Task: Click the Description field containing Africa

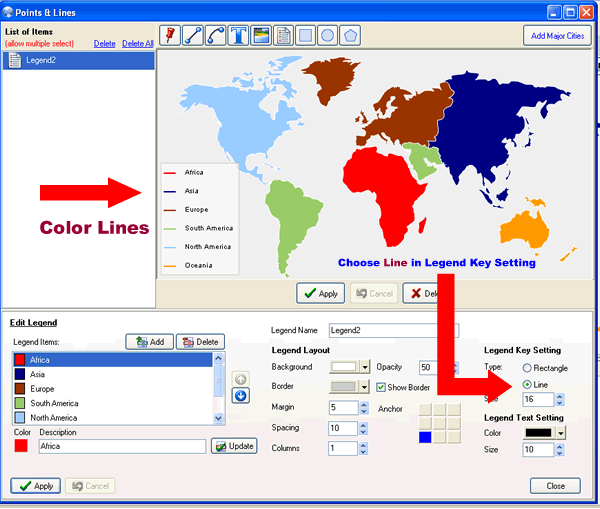Action: 122,446
